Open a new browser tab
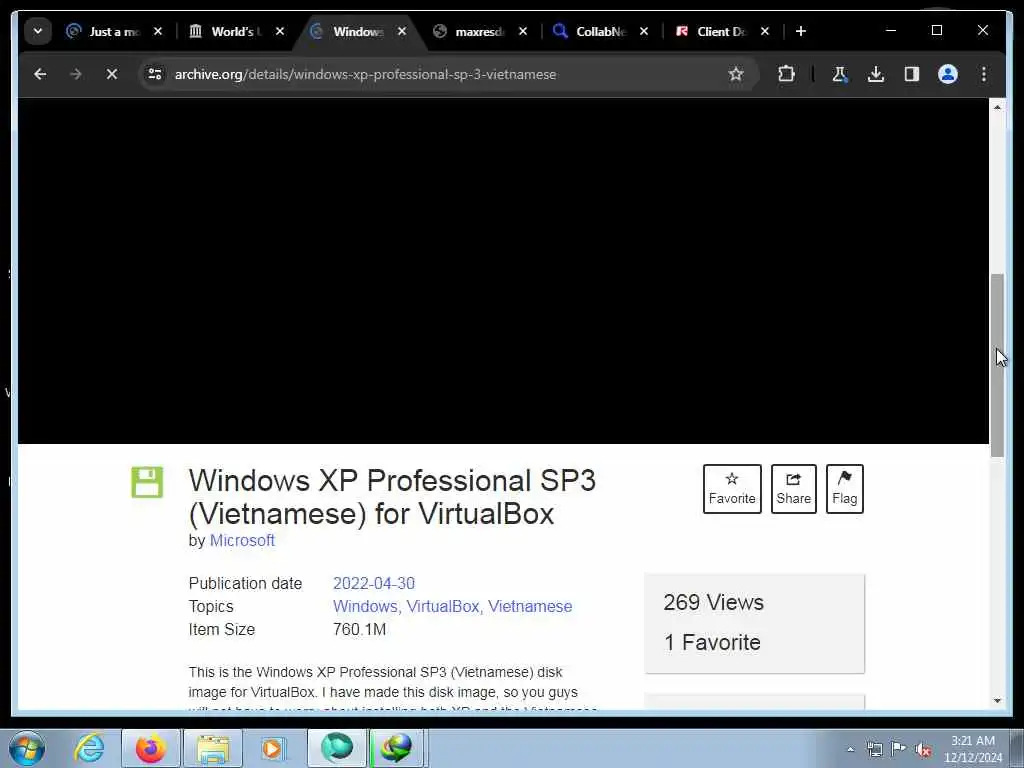The width and height of the screenshot is (1024, 768). 801,31
